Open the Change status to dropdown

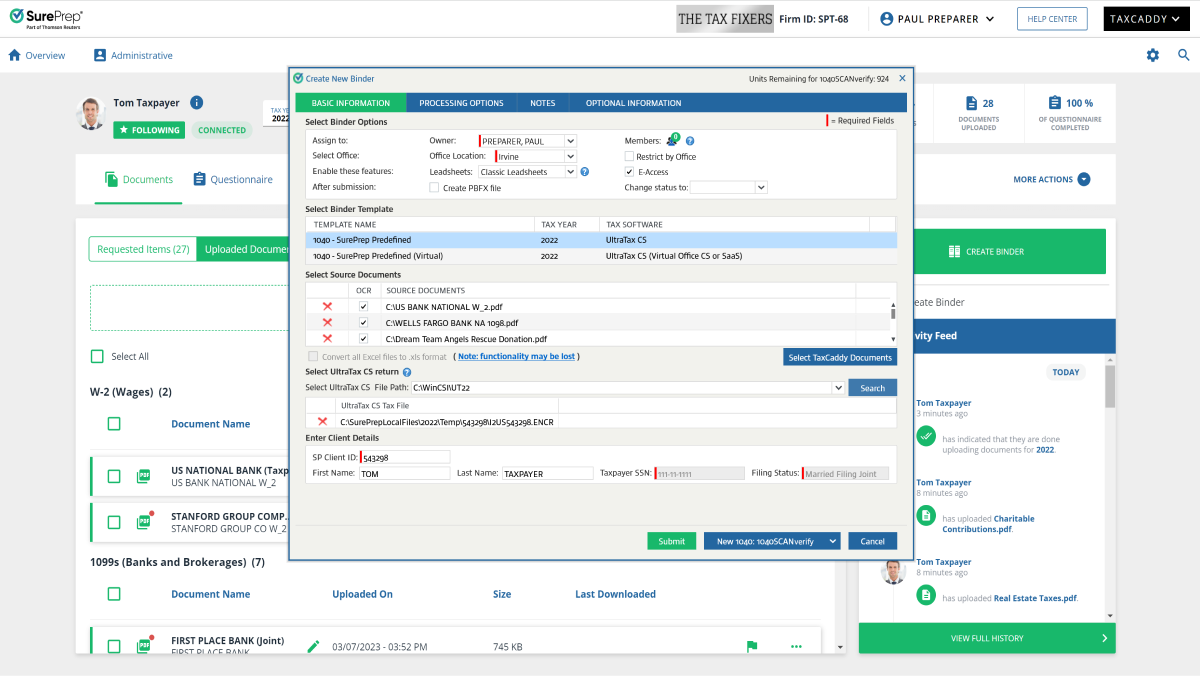761,187
